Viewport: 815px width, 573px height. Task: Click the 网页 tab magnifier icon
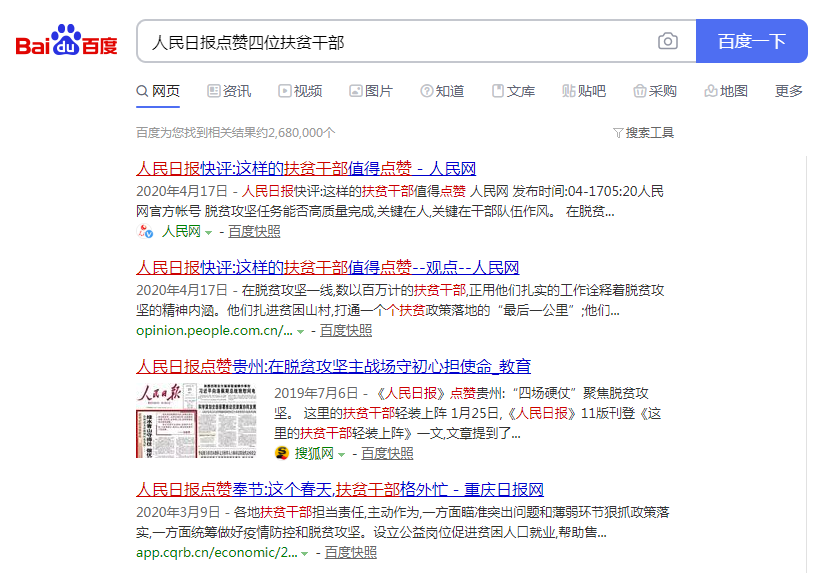[142, 91]
